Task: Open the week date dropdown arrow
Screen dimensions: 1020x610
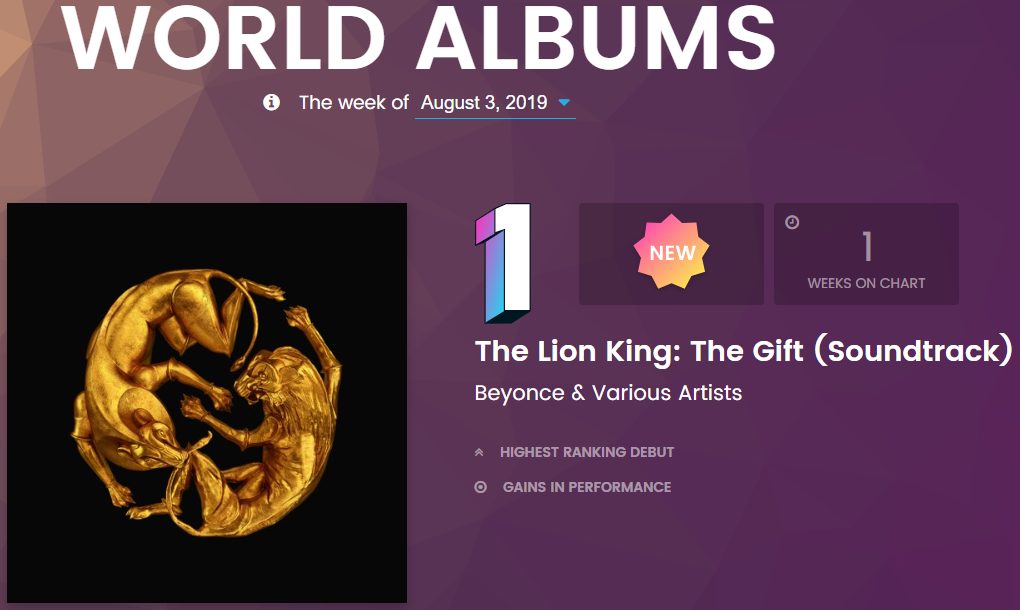Action: click(564, 103)
